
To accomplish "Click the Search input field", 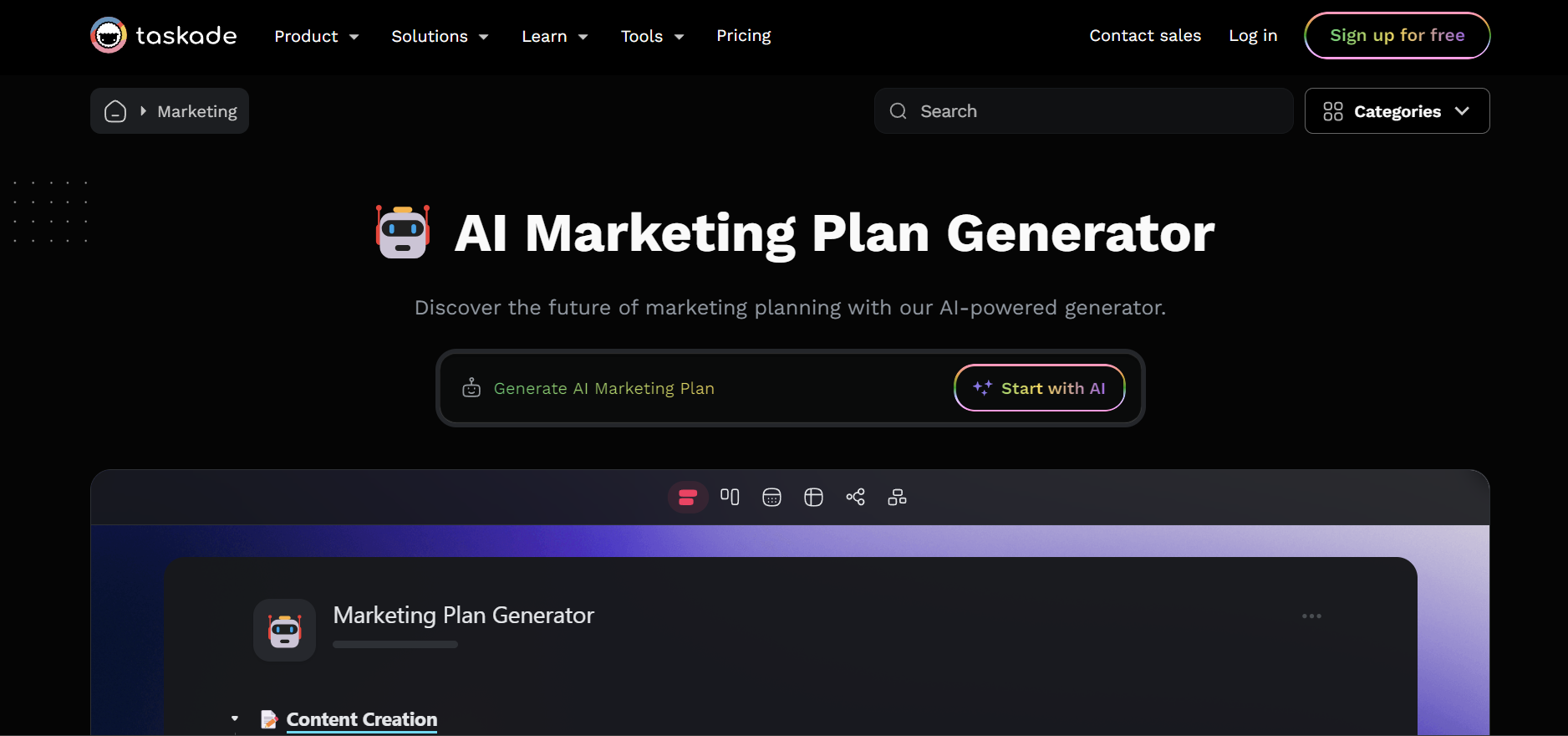I will [x=1083, y=111].
